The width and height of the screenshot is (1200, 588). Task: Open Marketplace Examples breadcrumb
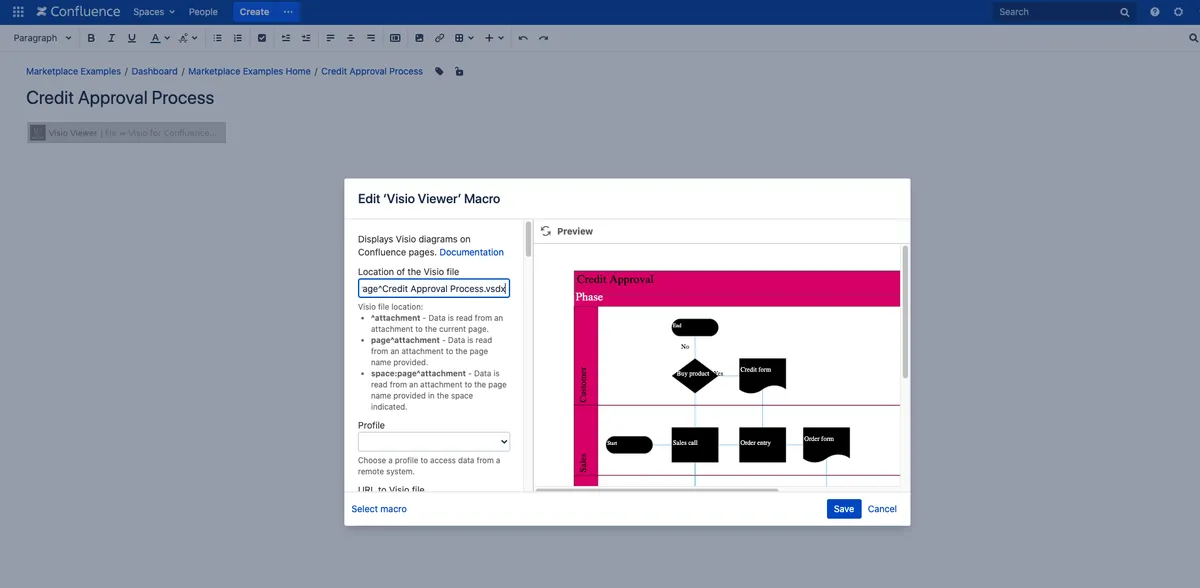pyautogui.click(x=73, y=72)
